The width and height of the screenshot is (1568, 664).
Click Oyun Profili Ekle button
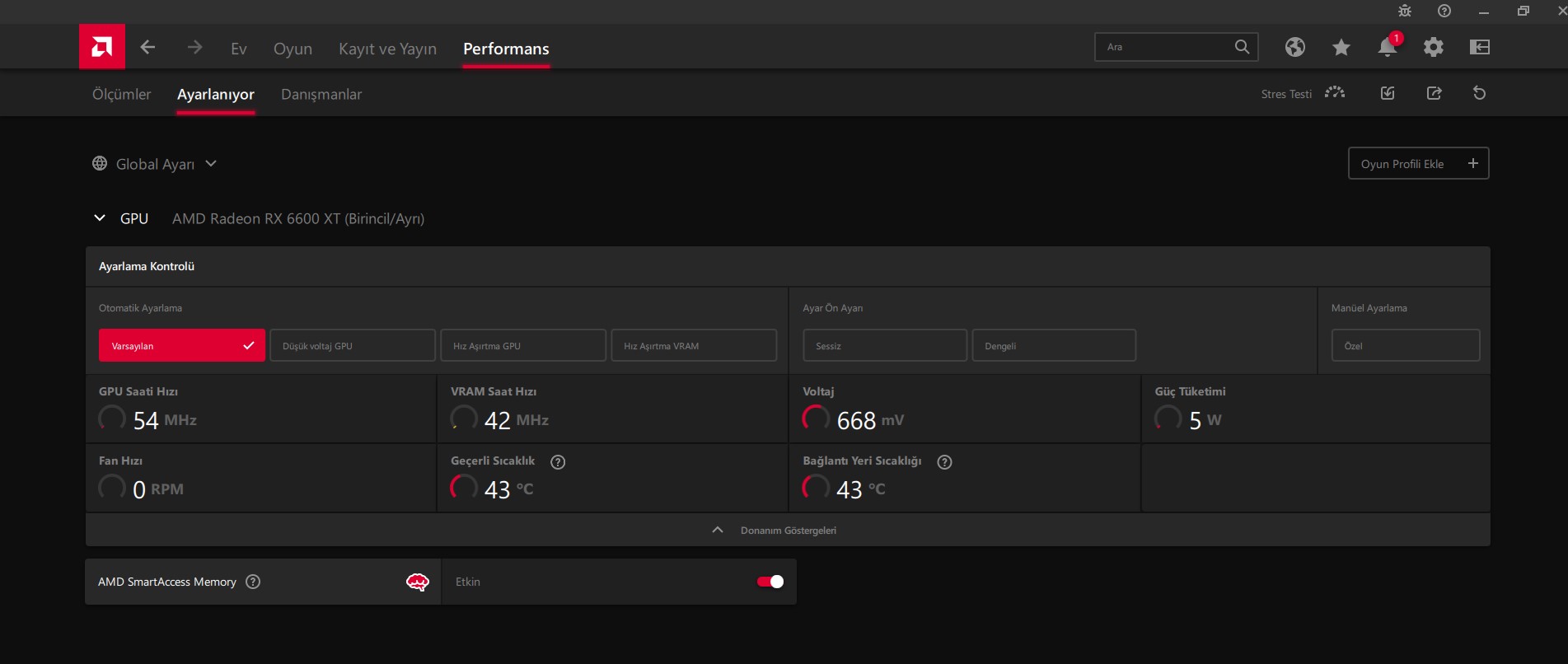[1418, 163]
